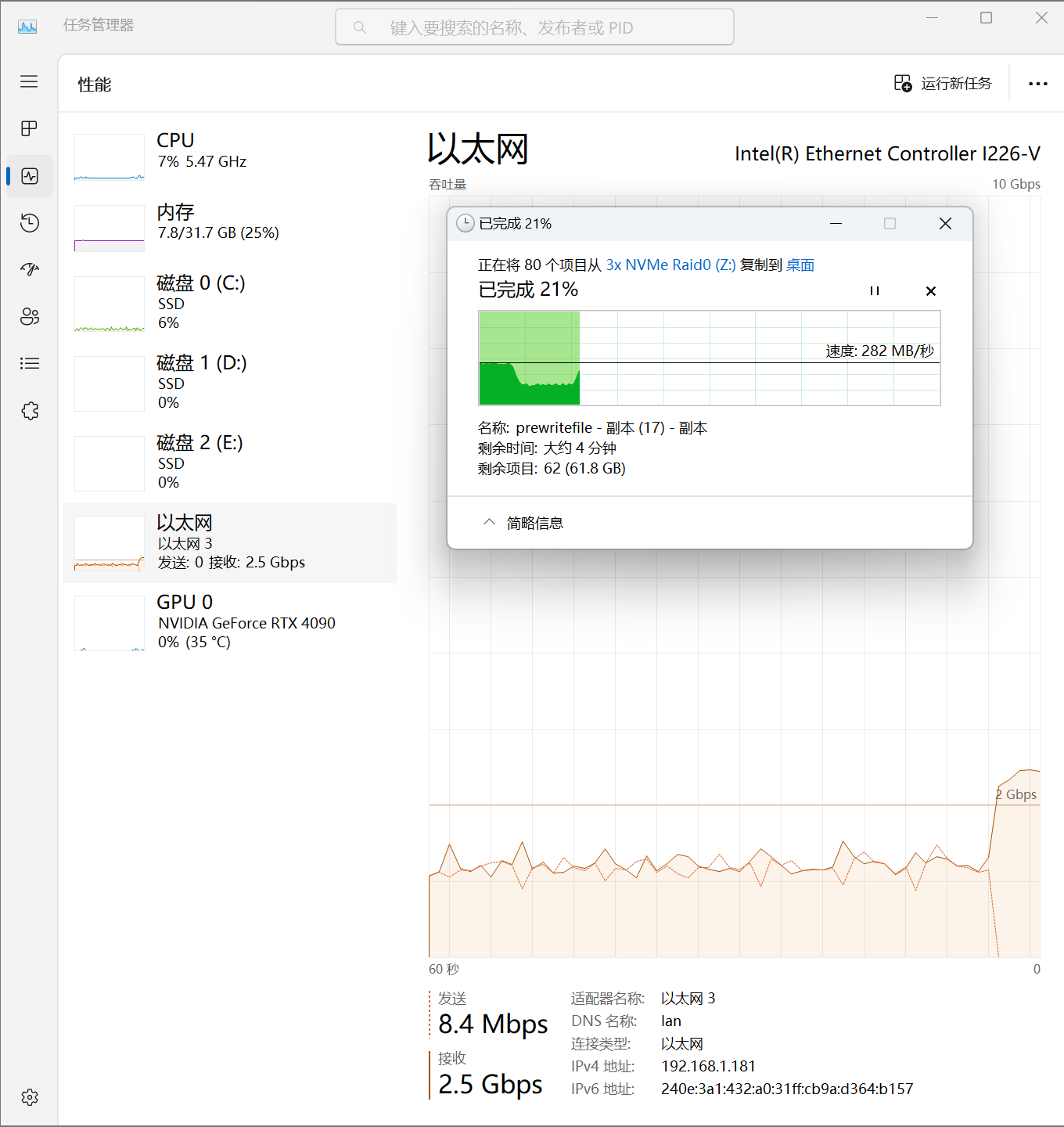Screen dimensions: 1064x1127
Task: Click CPU mini graph thumbnail
Action: point(110,157)
